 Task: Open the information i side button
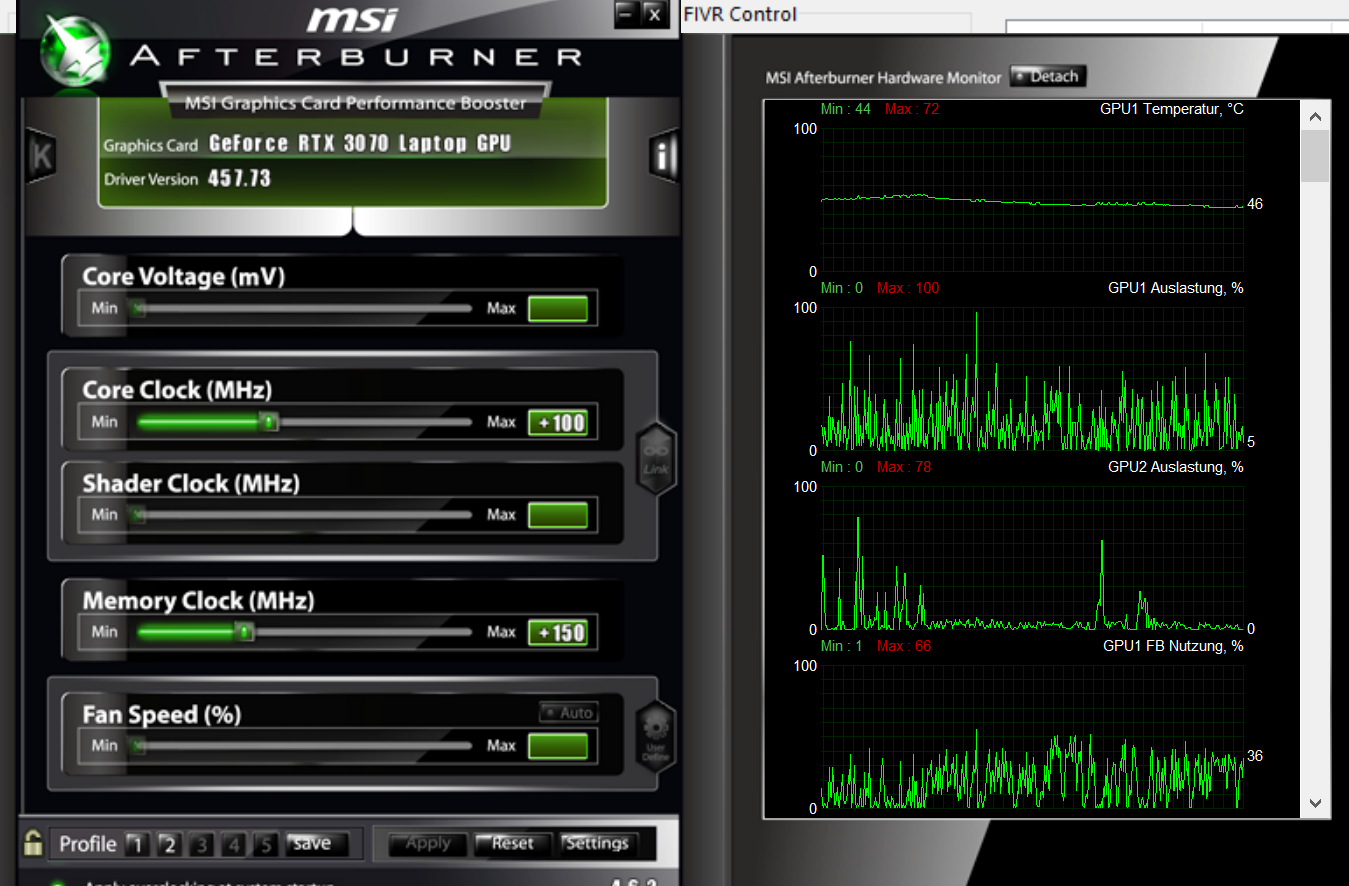point(664,155)
